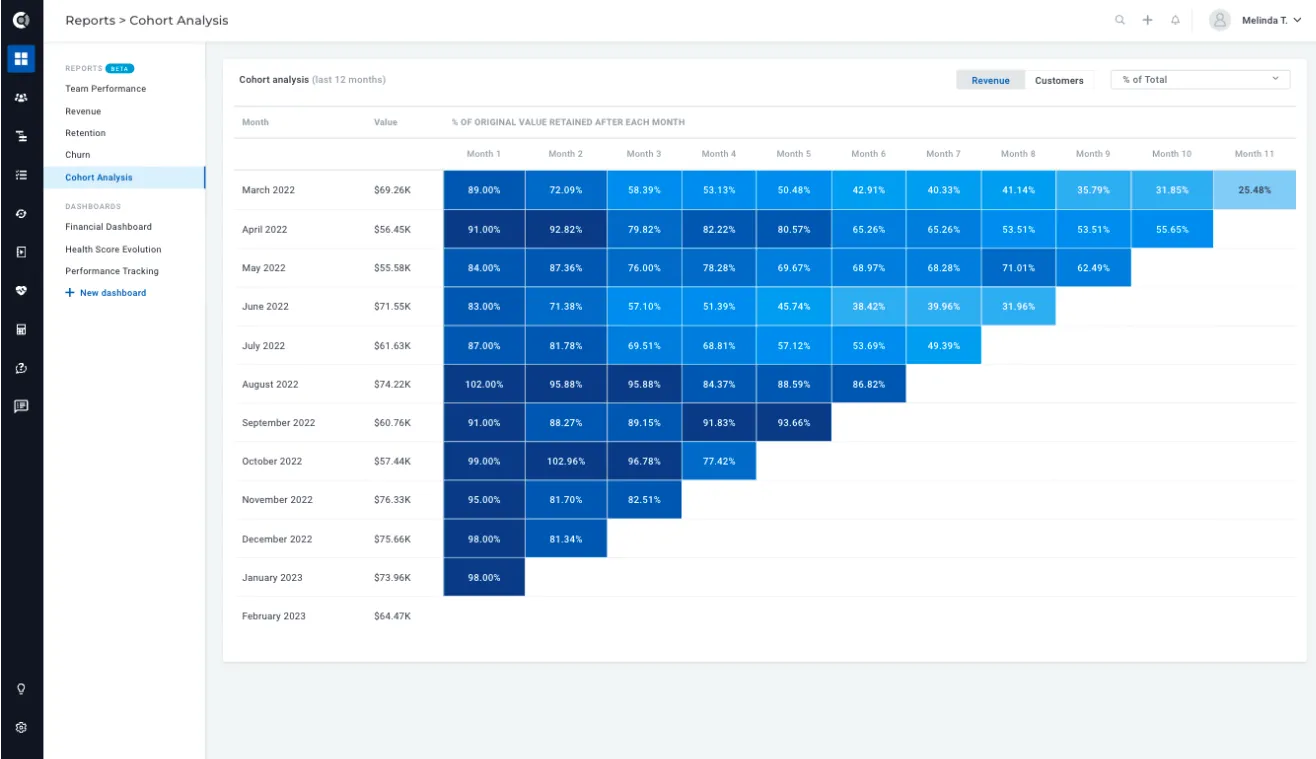Click the hierarchy bars icon in the sidebar
The width and height of the screenshot is (1316, 759).
pos(21,136)
